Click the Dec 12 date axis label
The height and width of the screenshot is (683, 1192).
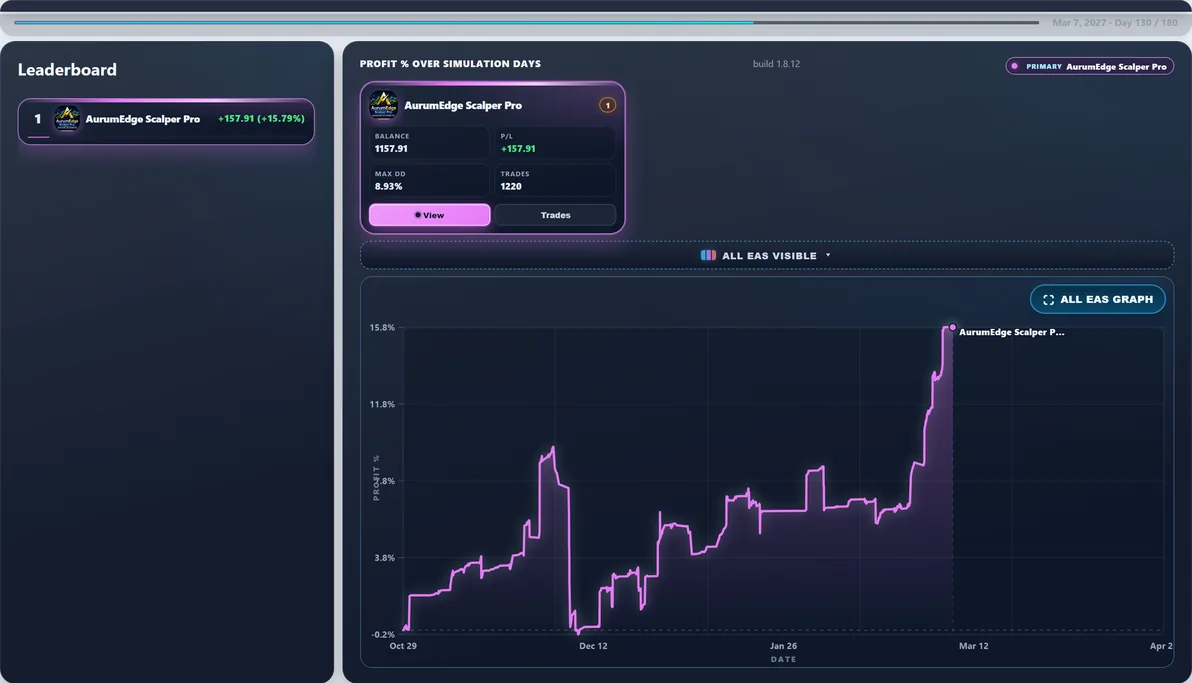point(593,646)
